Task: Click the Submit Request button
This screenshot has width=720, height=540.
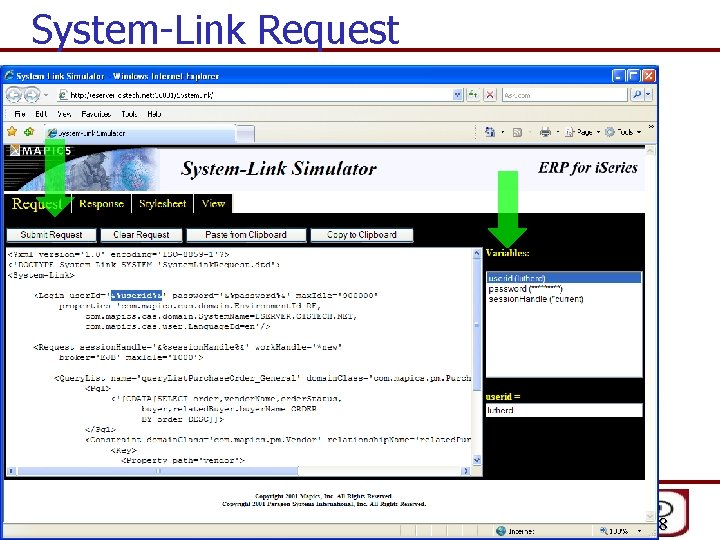Action: (51, 235)
